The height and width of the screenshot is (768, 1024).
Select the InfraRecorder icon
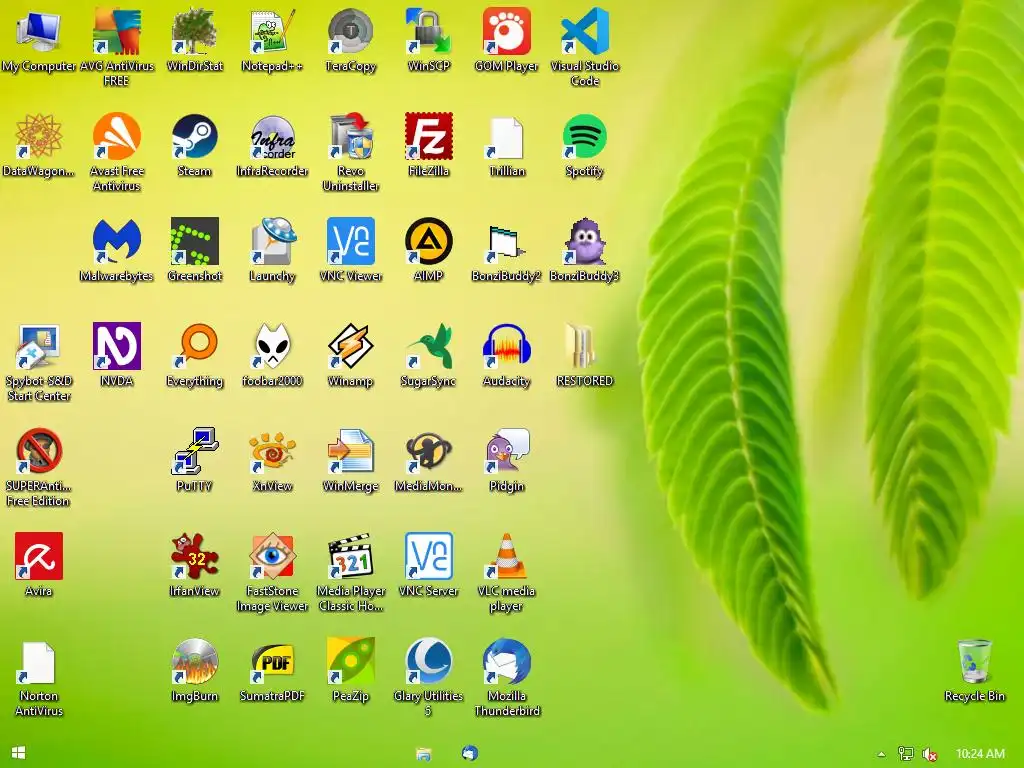pyautogui.click(x=272, y=136)
